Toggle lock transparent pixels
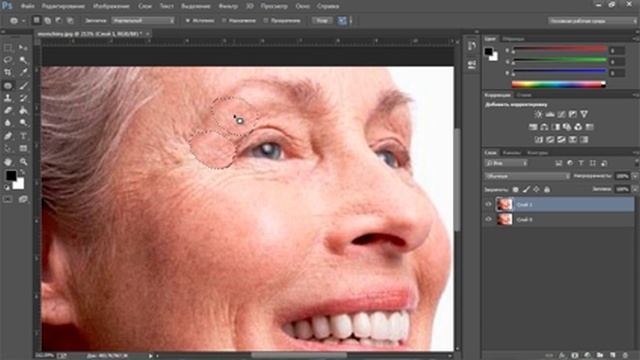Image resolution: width=640 pixels, height=360 pixels. [516, 189]
